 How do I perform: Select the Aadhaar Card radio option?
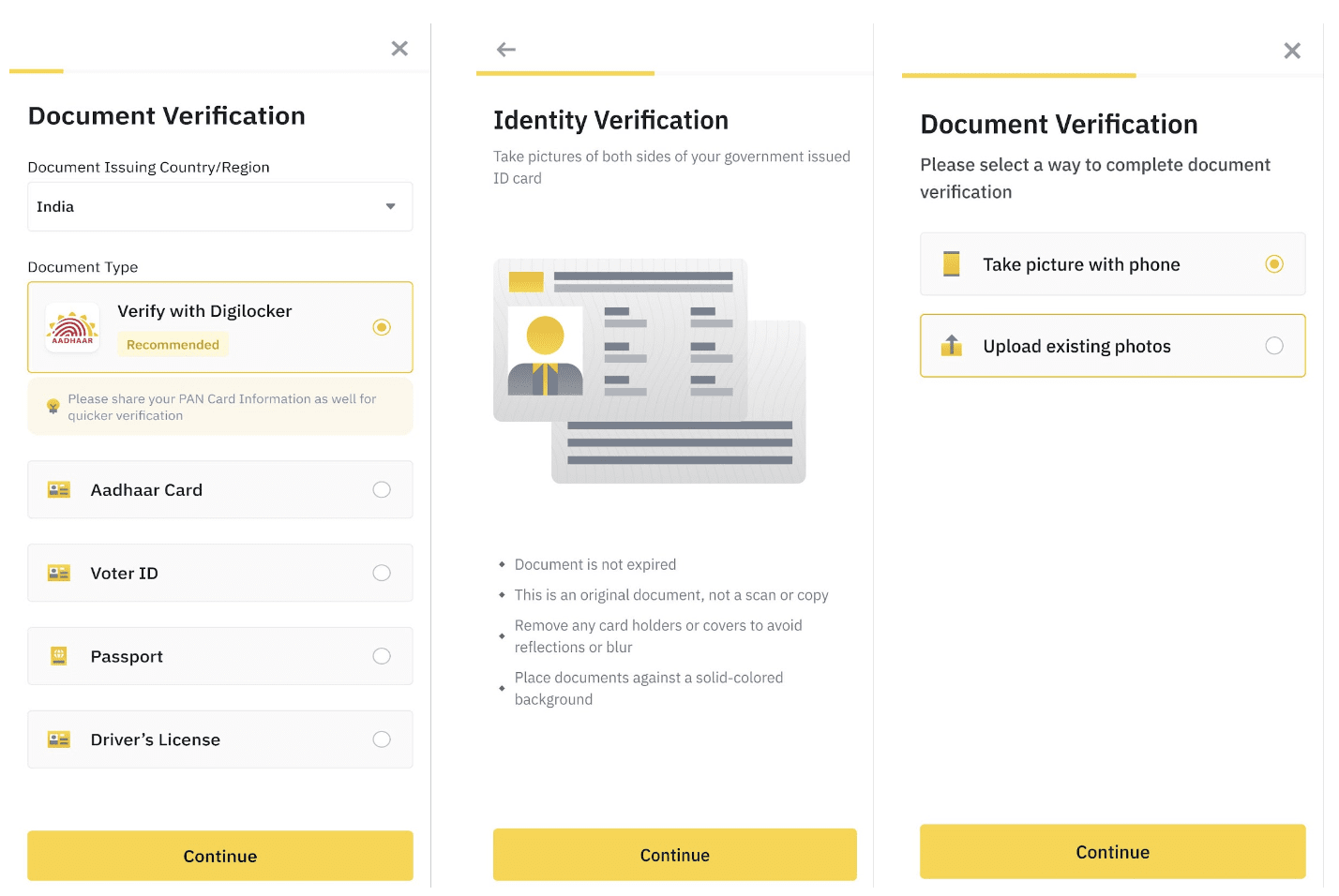click(382, 489)
